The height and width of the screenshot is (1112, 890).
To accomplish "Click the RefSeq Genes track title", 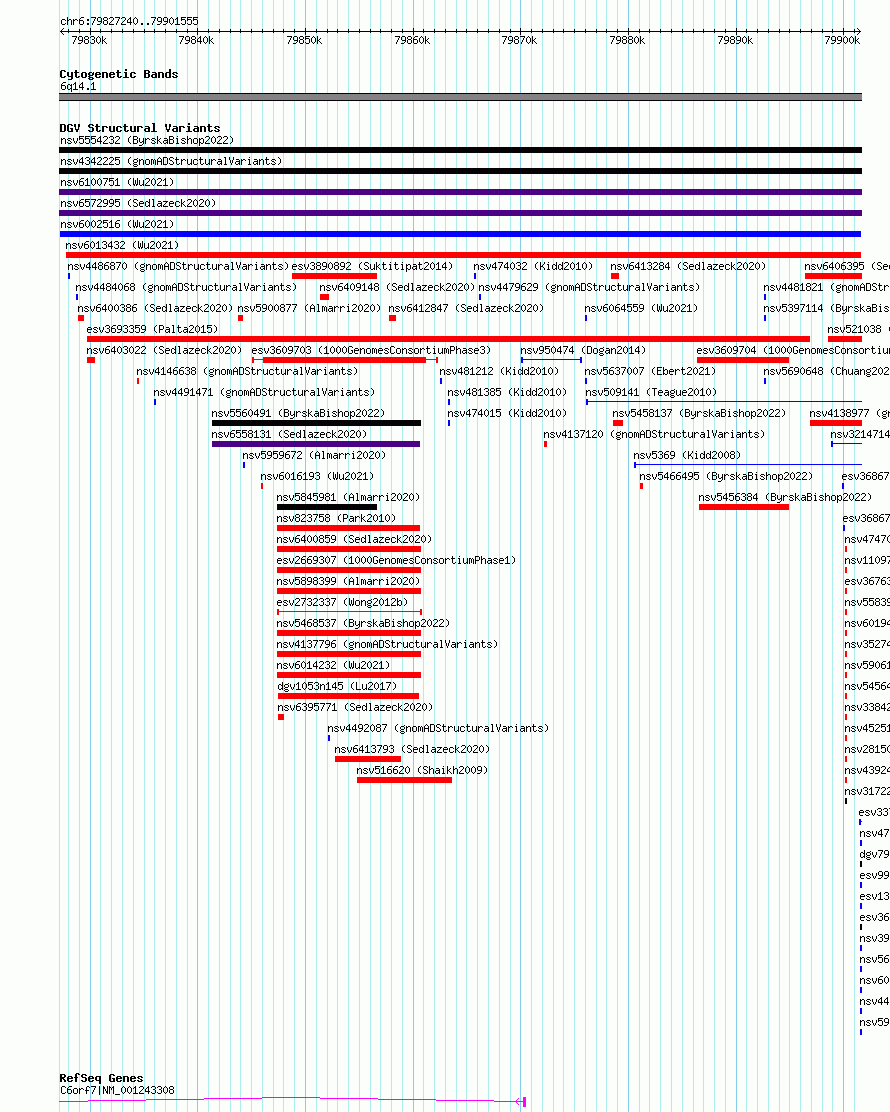I will coord(101,1078).
